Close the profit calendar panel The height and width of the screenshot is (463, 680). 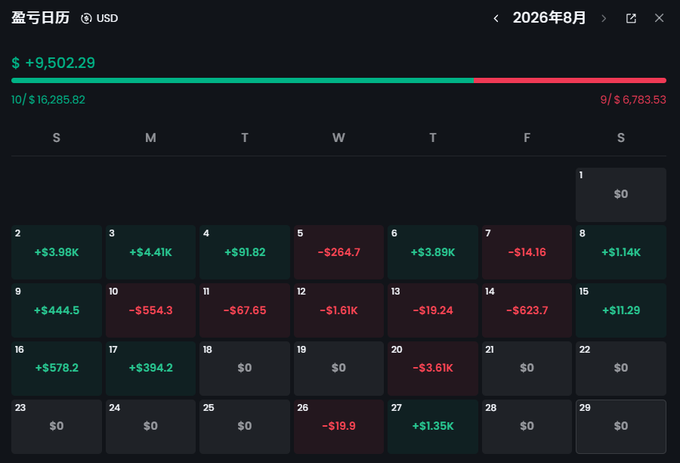pos(659,18)
